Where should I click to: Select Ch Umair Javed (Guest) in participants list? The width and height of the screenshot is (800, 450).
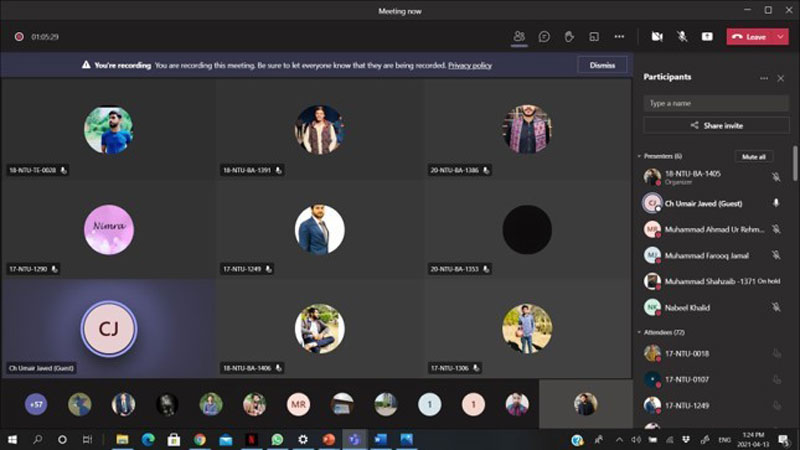pos(704,203)
